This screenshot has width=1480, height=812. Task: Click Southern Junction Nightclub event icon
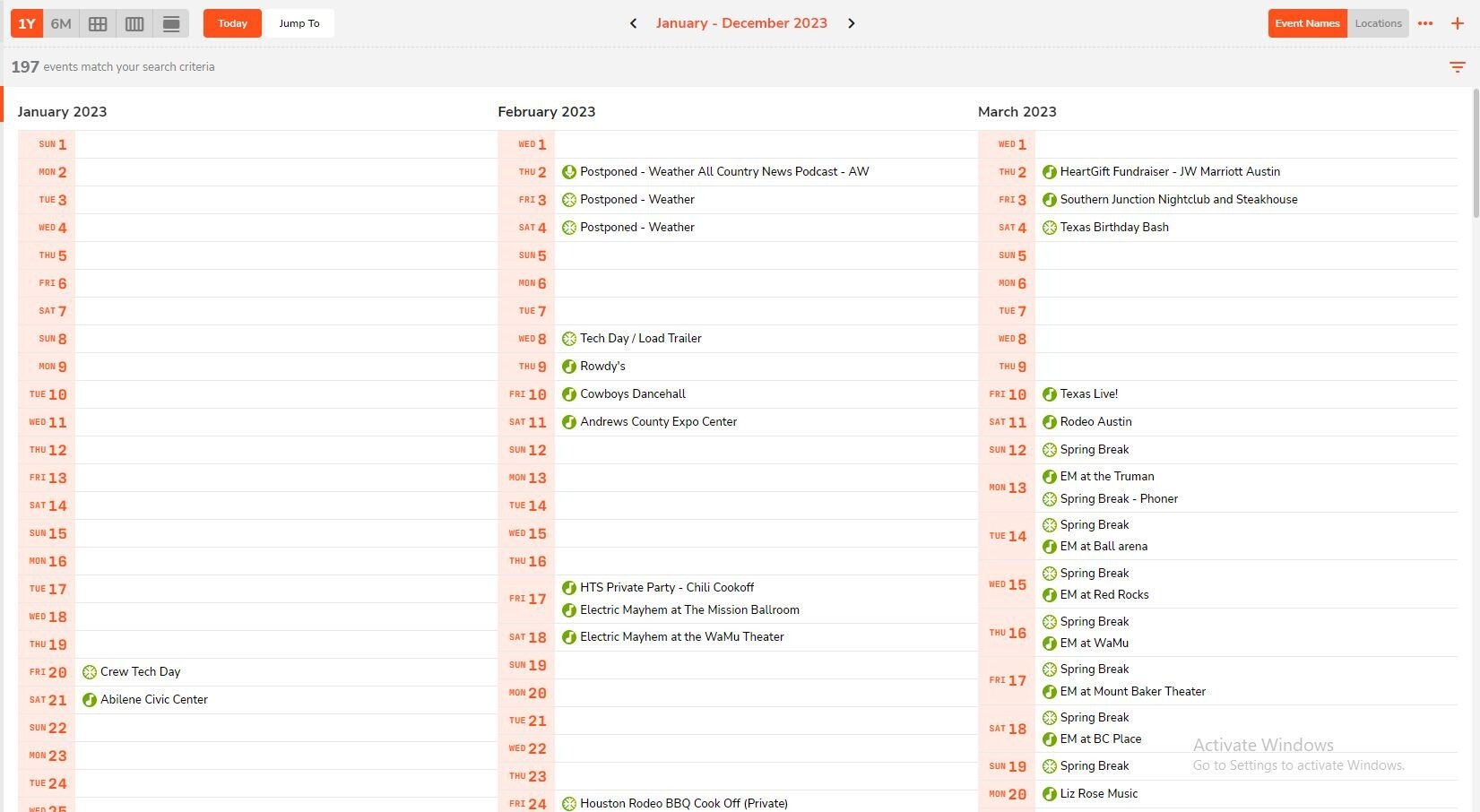pyautogui.click(x=1050, y=200)
